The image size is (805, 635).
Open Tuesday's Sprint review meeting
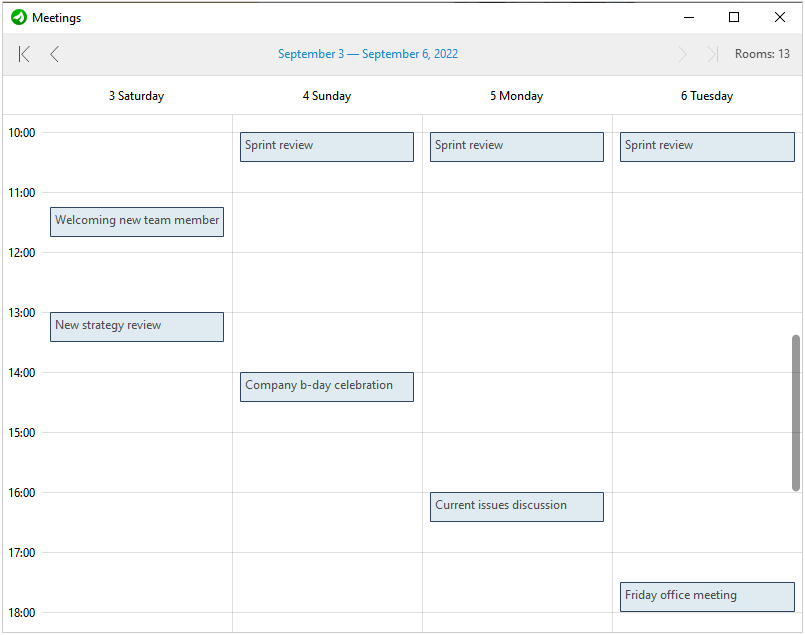pyautogui.click(x=707, y=147)
